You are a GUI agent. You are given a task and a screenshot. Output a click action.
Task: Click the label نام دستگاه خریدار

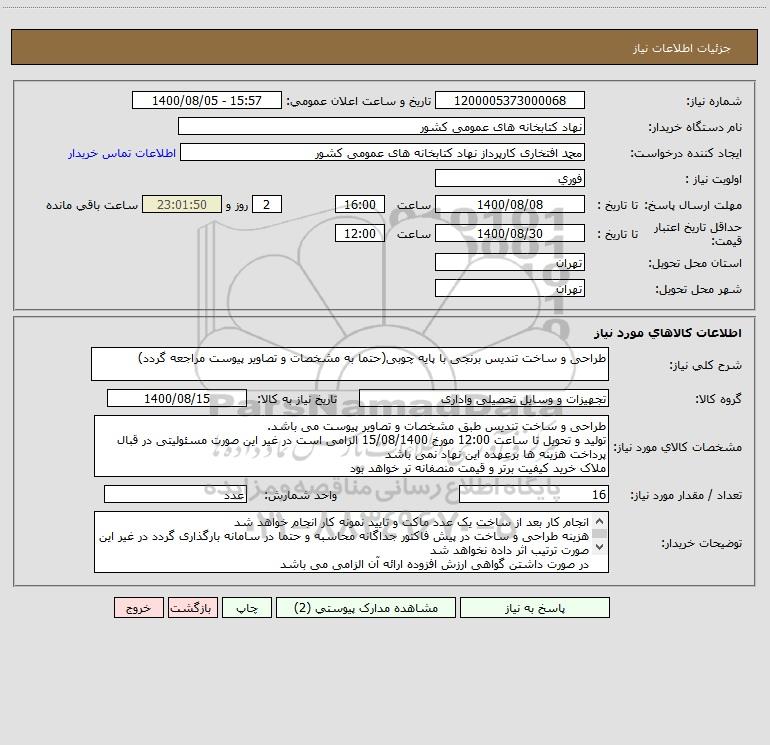tap(695, 127)
